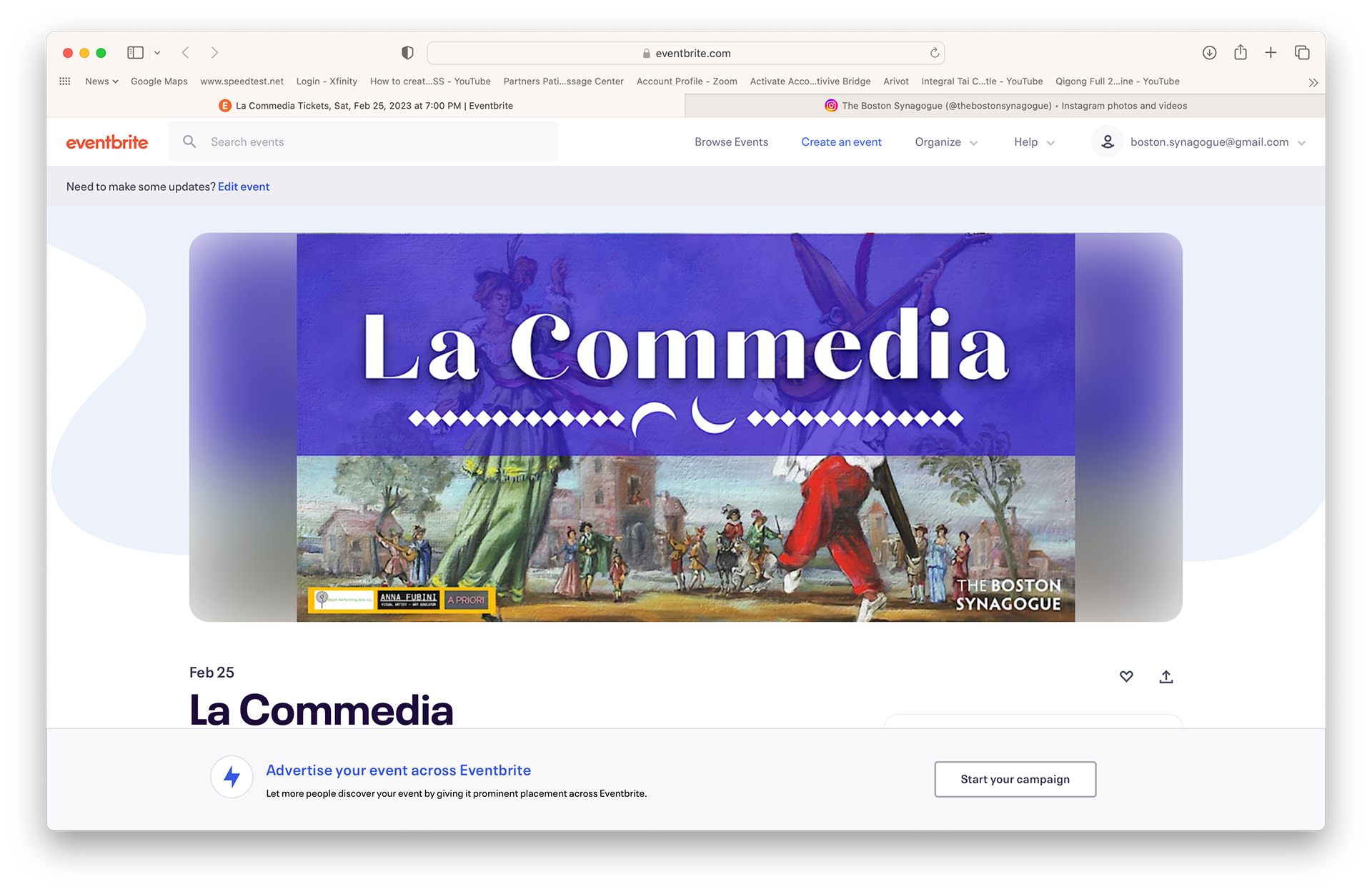Open the Activate Account Fivetive Bridge bookmark
The width and height of the screenshot is (1372, 892).
(x=810, y=81)
